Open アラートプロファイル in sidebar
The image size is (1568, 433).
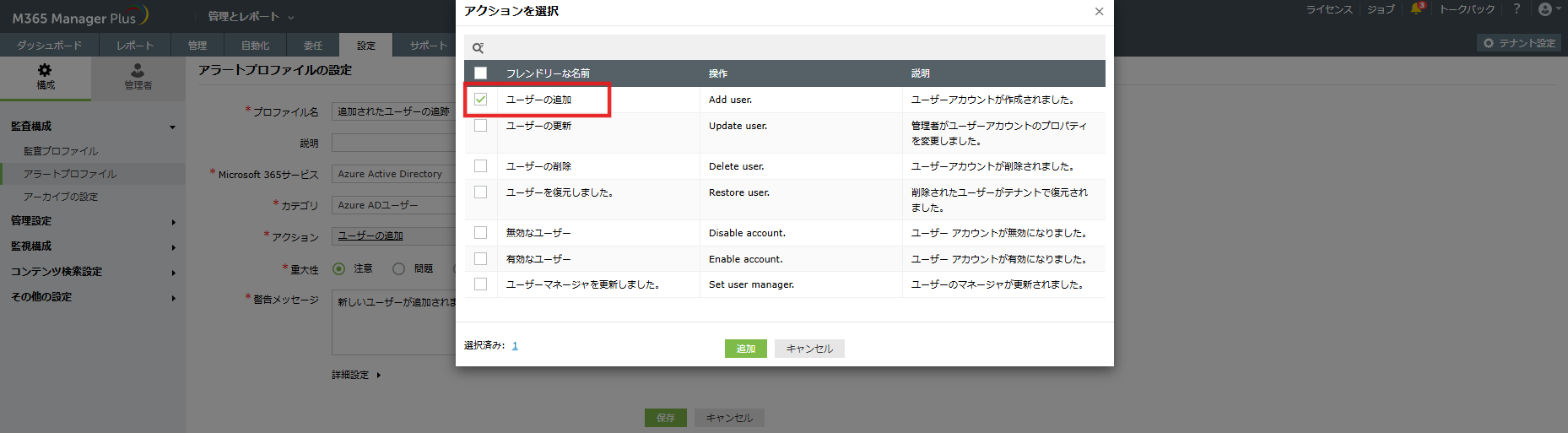pos(70,174)
